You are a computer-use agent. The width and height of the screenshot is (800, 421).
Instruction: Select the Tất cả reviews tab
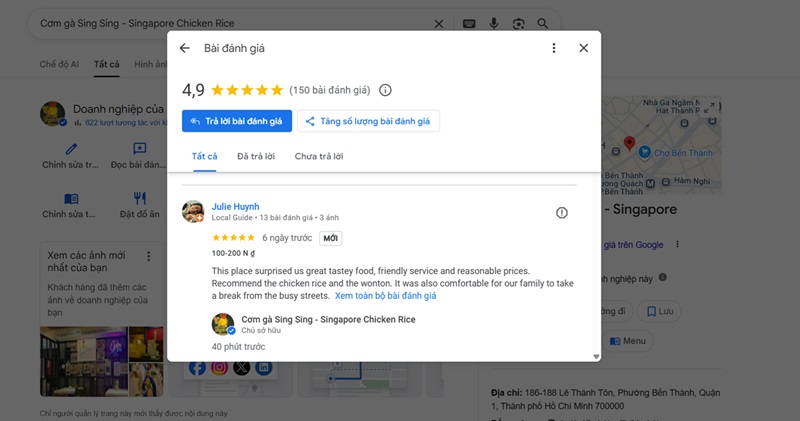coord(205,156)
